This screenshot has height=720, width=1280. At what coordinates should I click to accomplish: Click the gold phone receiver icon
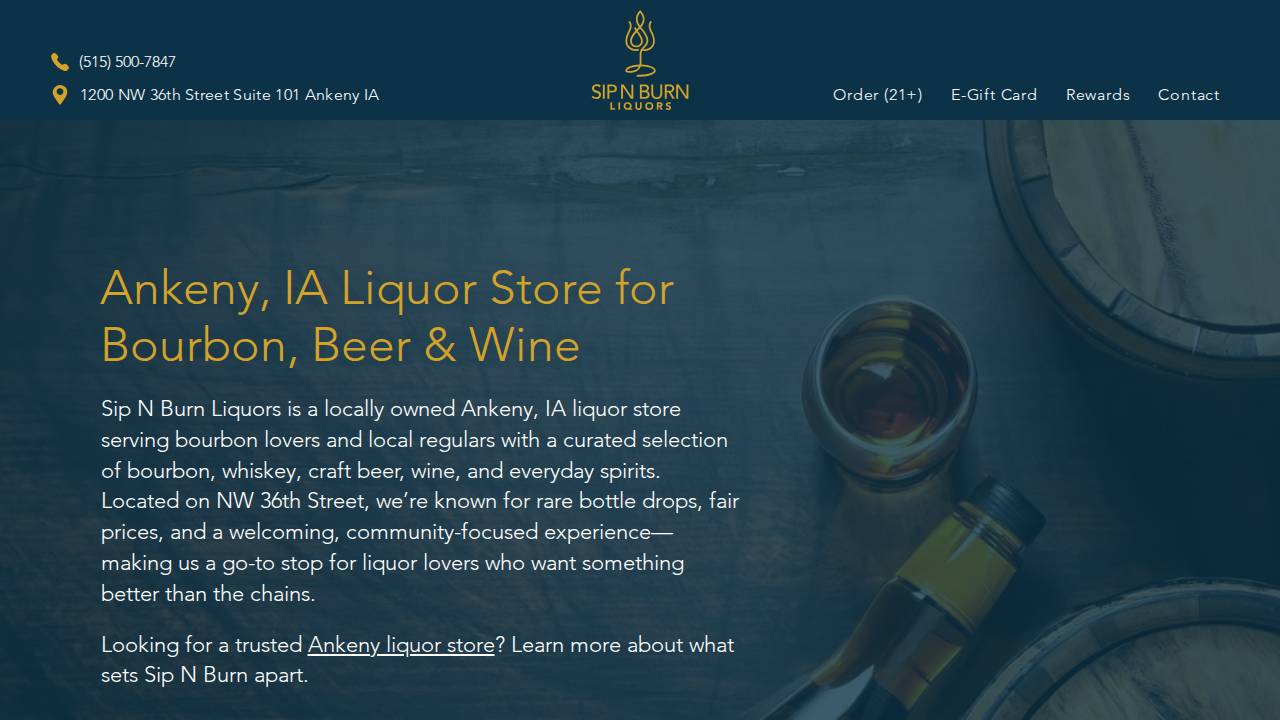tap(60, 61)
